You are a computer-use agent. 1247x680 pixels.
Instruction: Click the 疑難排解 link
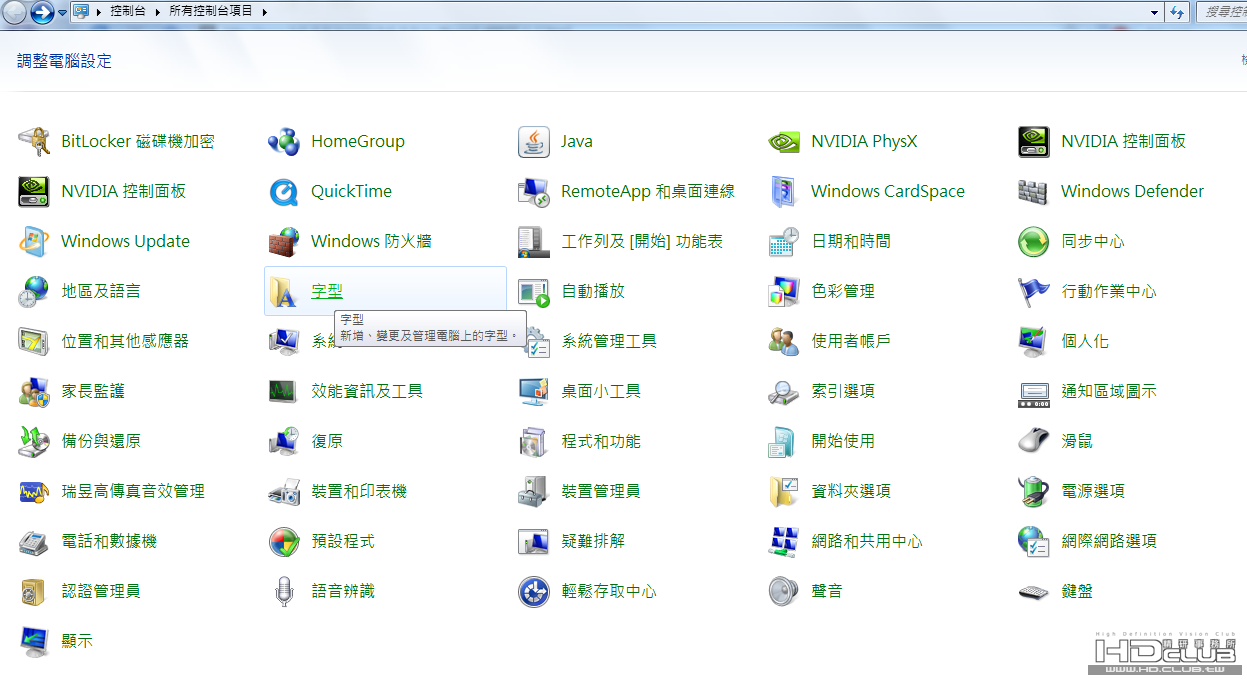coord(593,542)
